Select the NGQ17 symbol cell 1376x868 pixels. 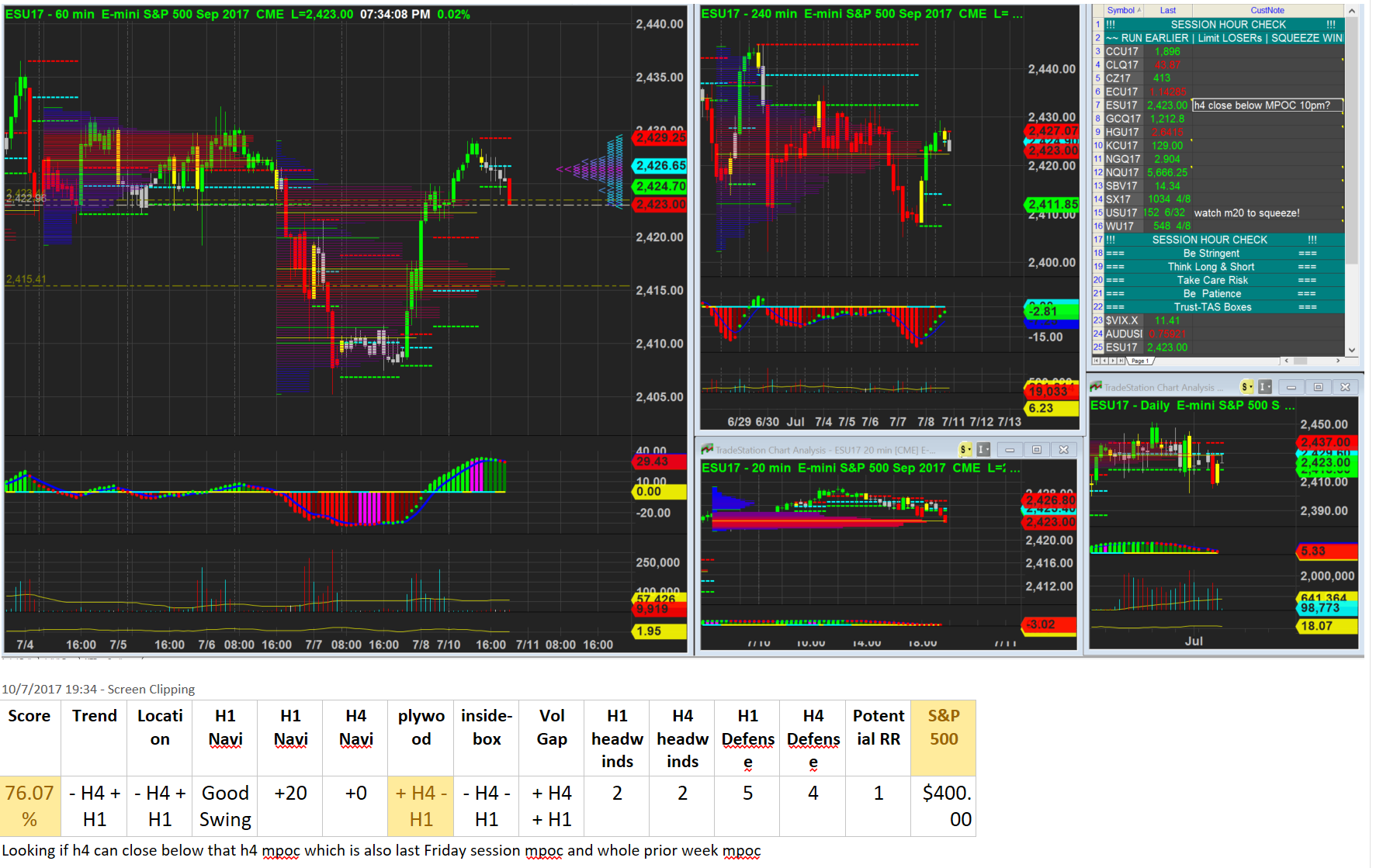pos(1122,159)
